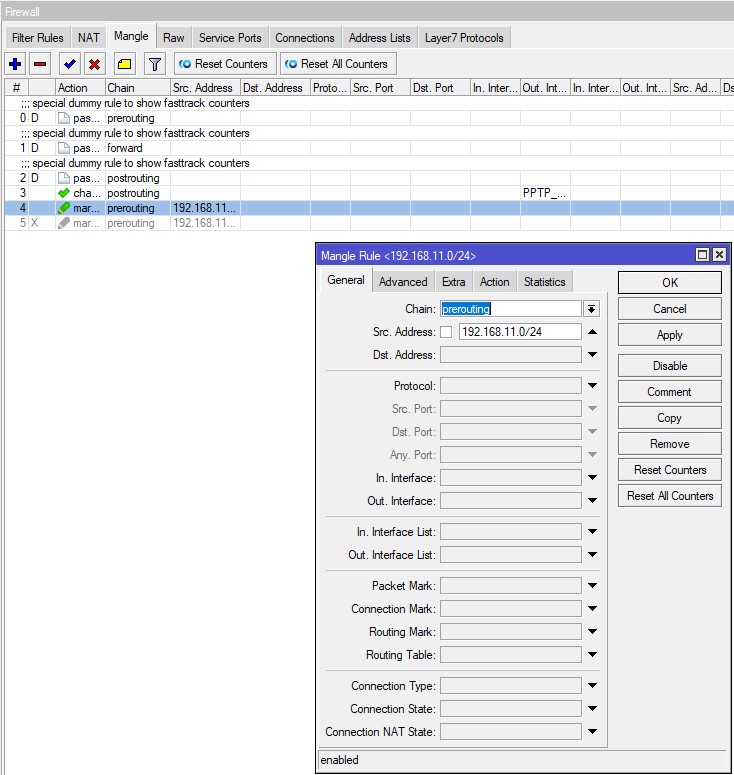Click Remove button in dialog

670,444
